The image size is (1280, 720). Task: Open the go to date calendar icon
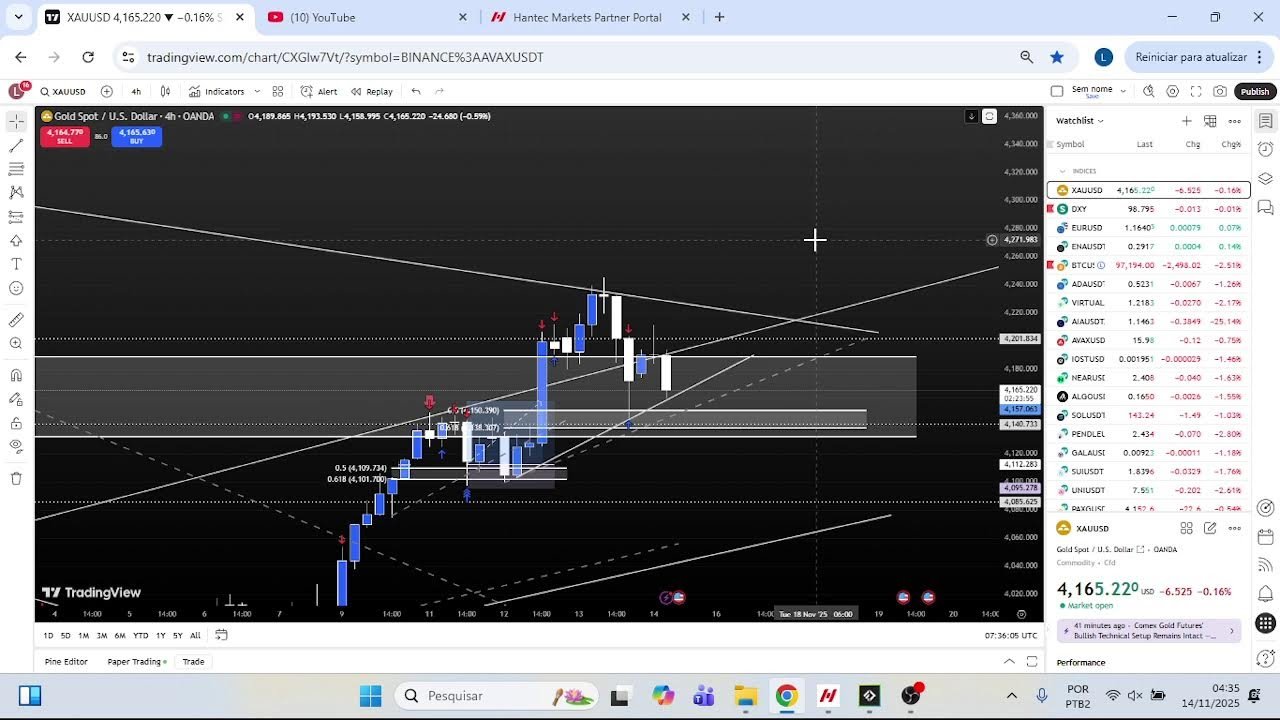click(221, 635)
